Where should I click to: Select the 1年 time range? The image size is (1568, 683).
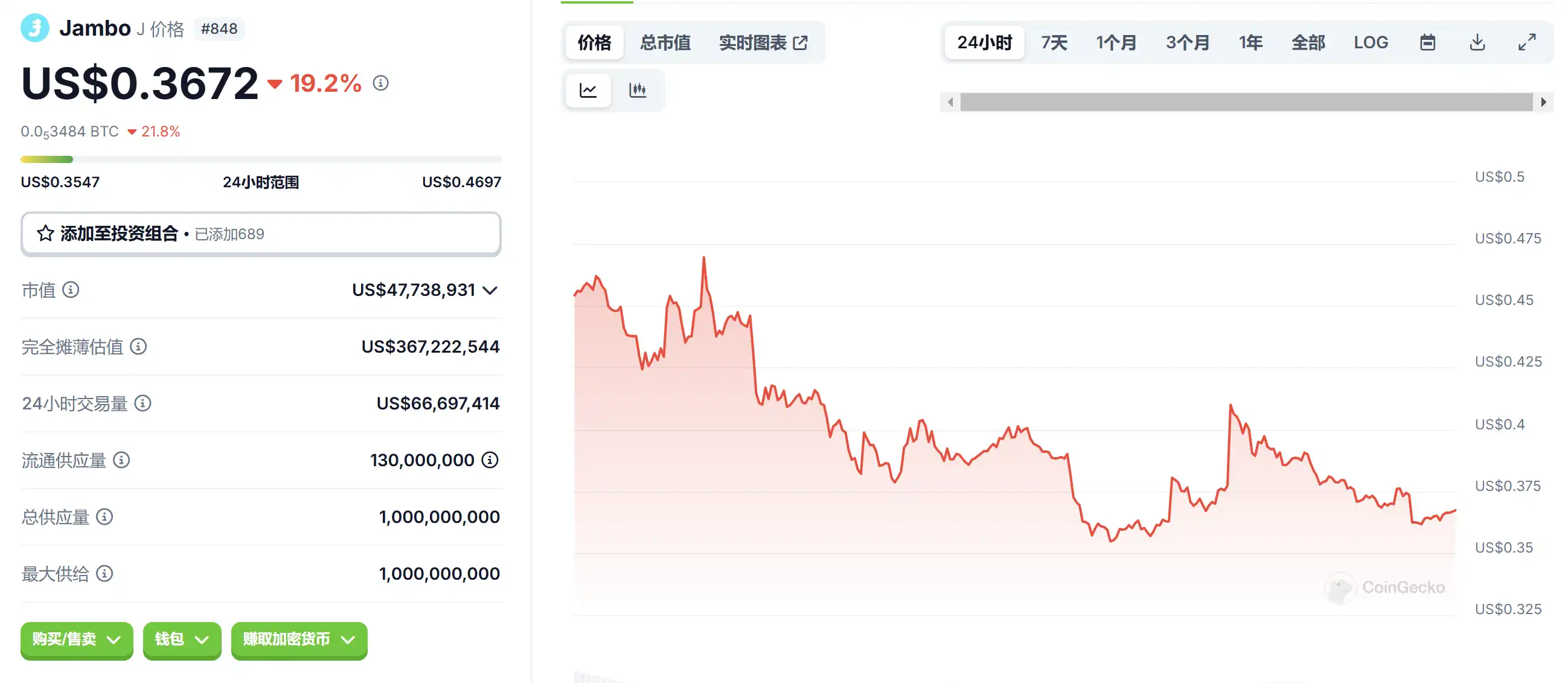click(1250, 43)
